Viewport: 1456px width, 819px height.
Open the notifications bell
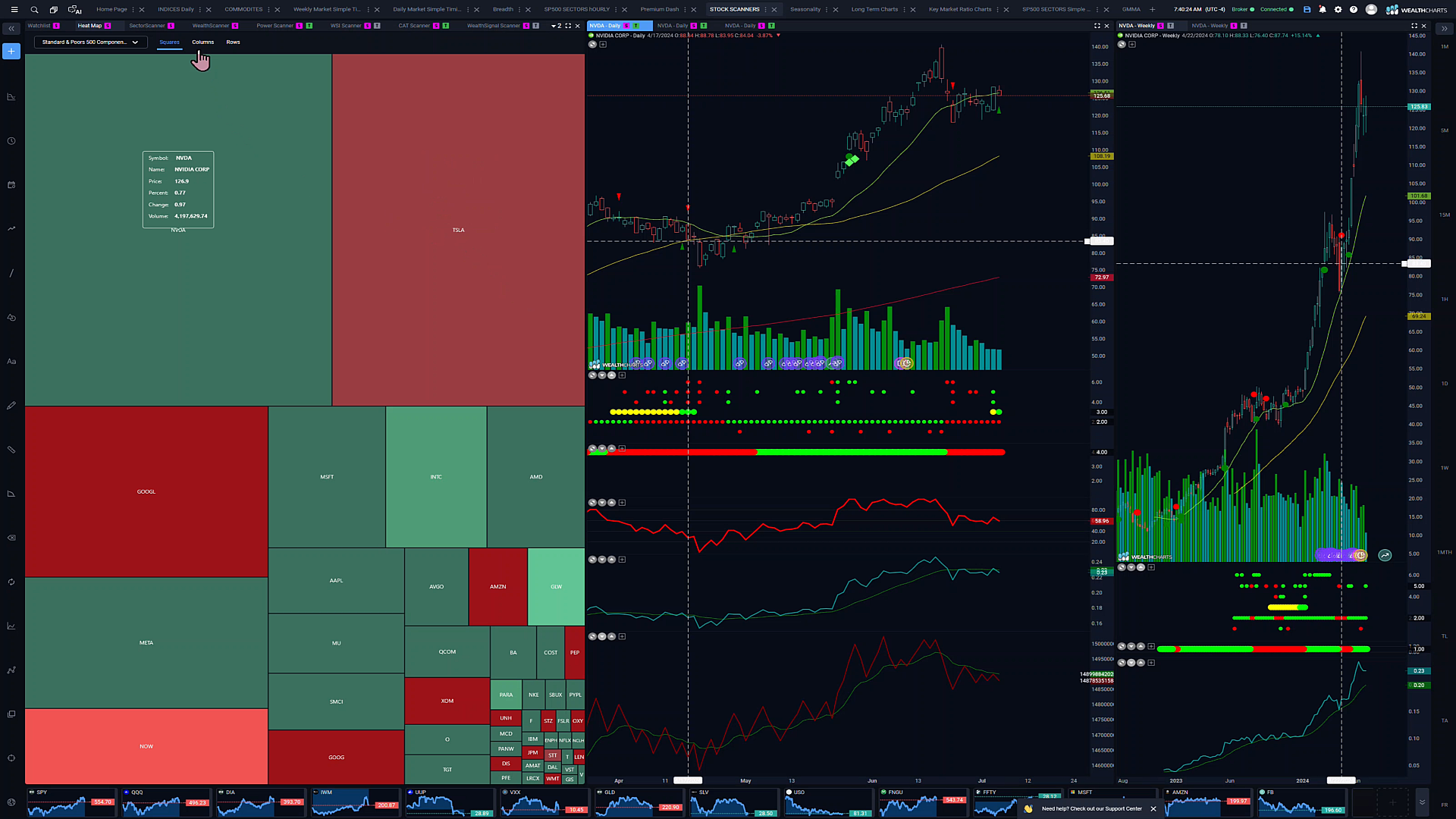pyautogui.click(x=1323, y=10)
